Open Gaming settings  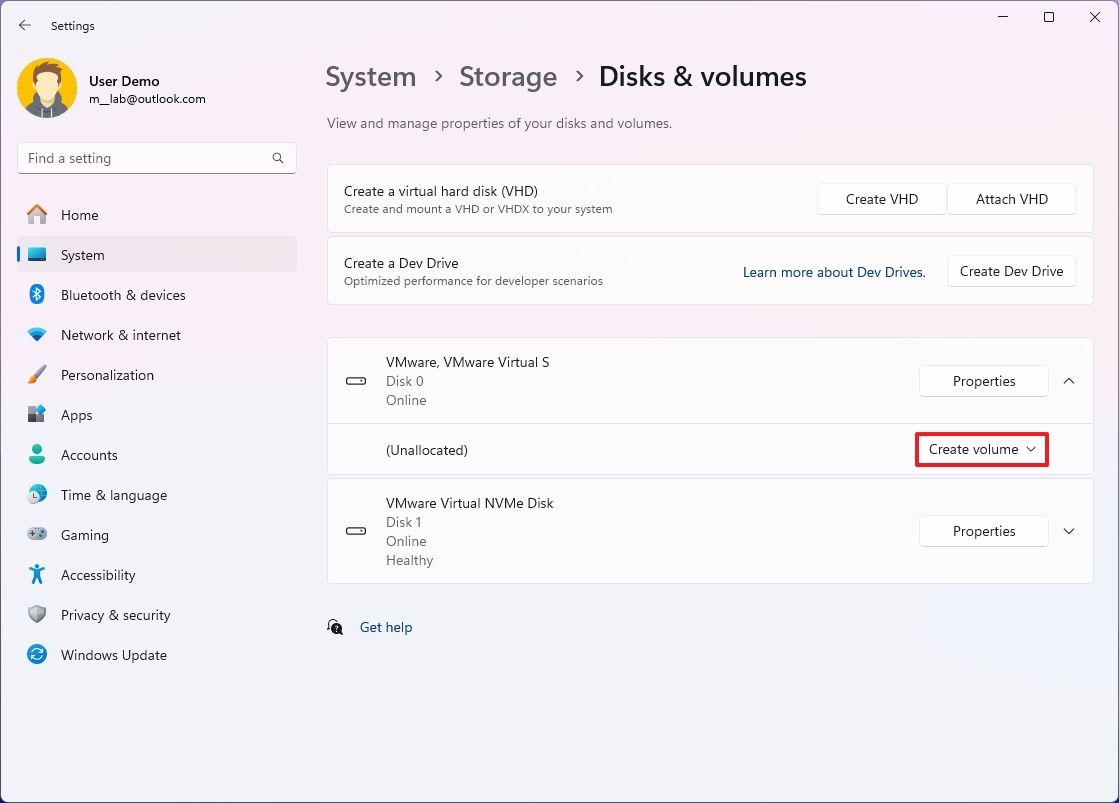pos(85,534)
